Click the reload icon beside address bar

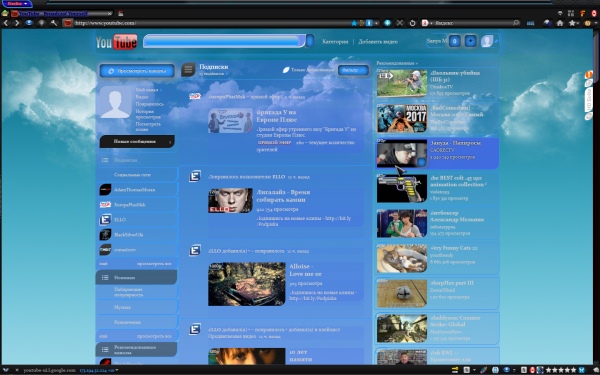412,23
